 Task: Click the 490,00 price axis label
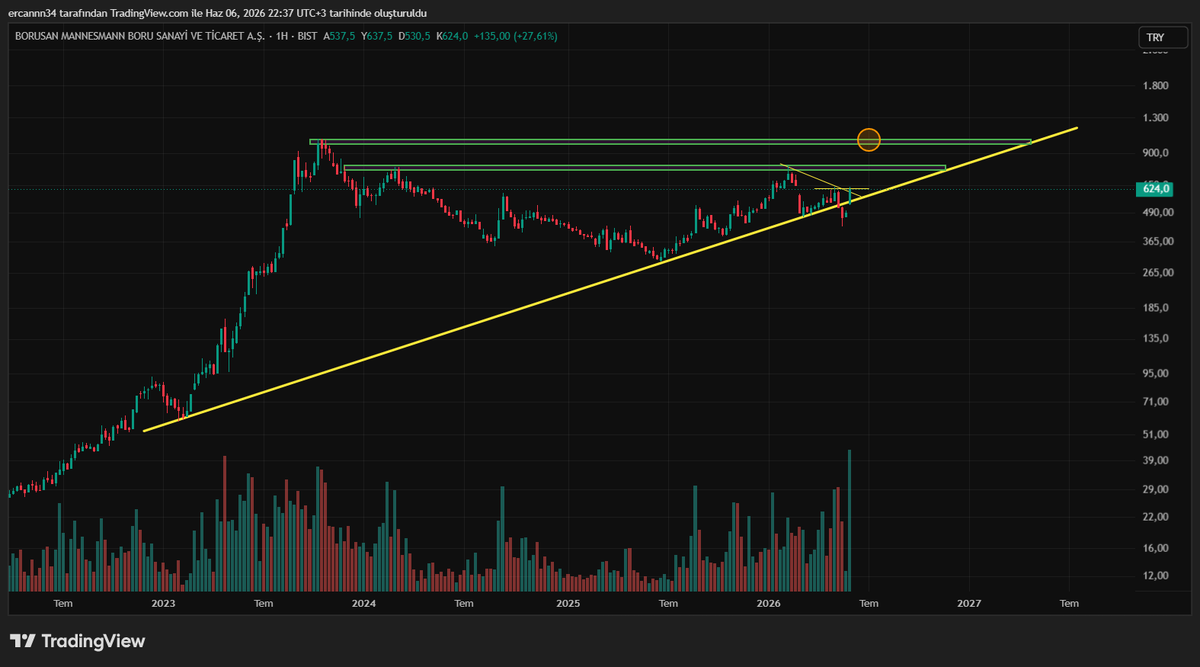click(1156, 213)
